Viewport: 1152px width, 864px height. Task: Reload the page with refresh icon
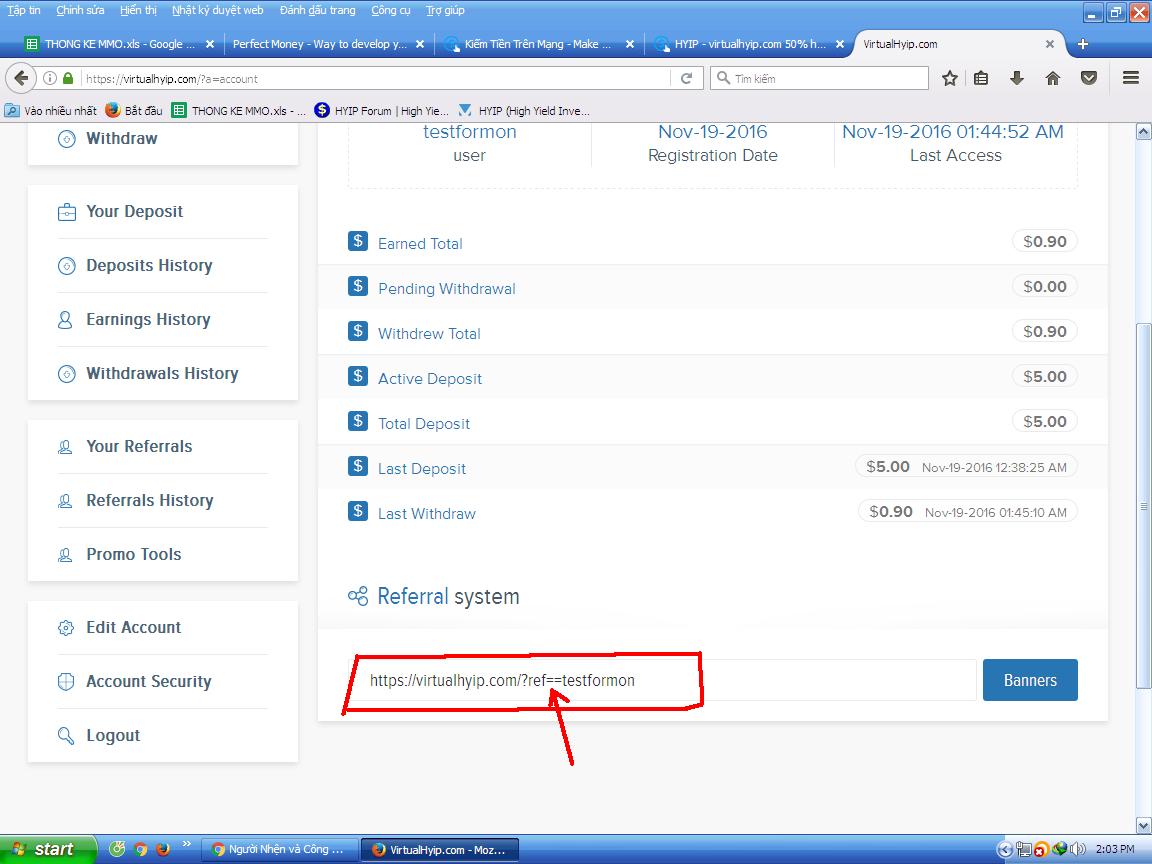pyautogui.click(x=686, y=79)
